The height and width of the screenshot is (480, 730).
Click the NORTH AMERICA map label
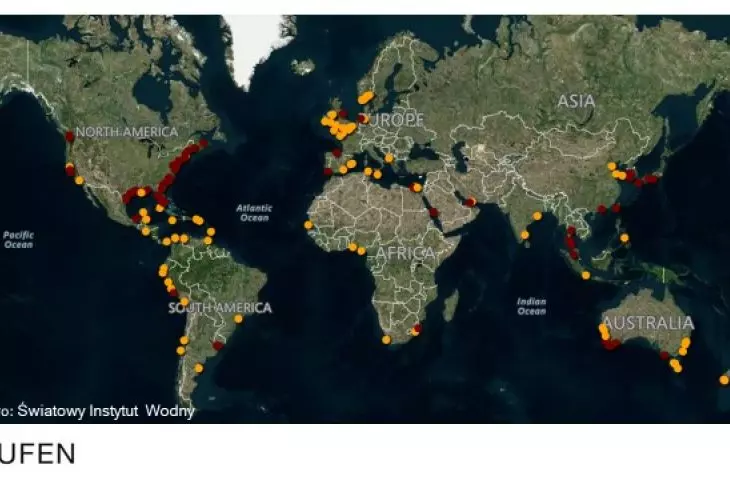tap(127, 132)
